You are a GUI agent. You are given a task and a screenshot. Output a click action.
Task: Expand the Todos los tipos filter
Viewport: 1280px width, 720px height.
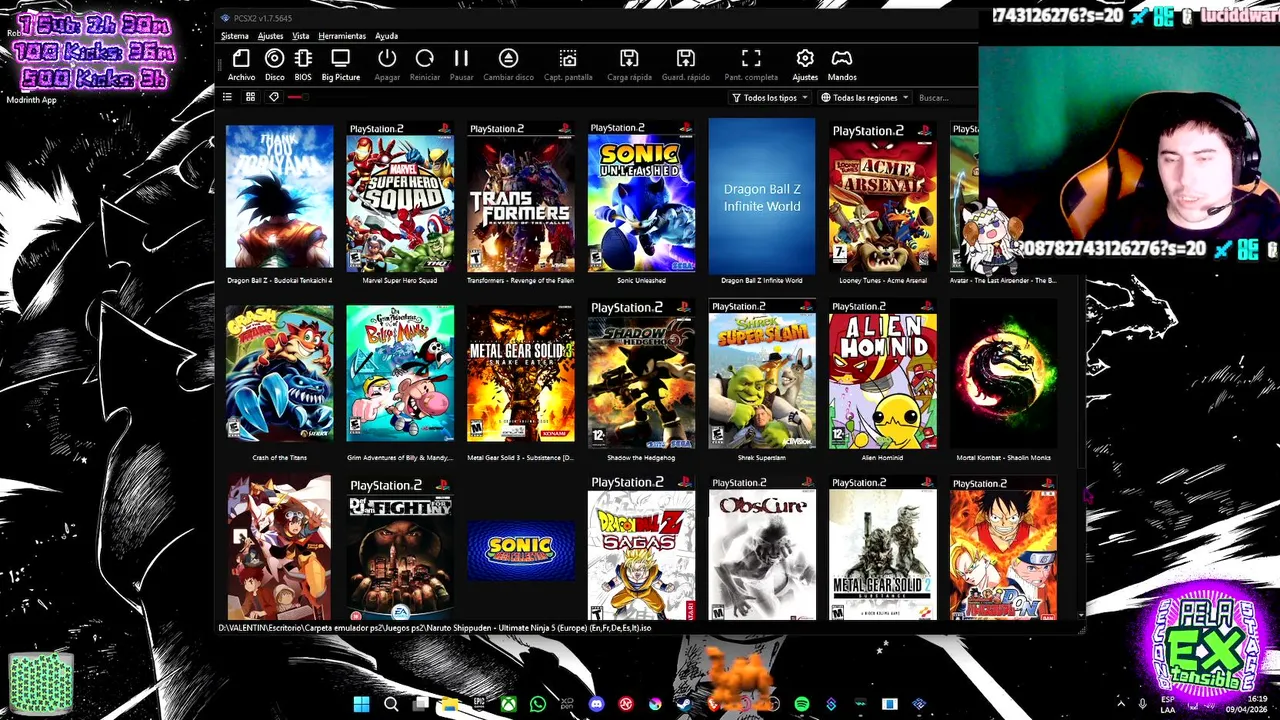coord(769,98)
